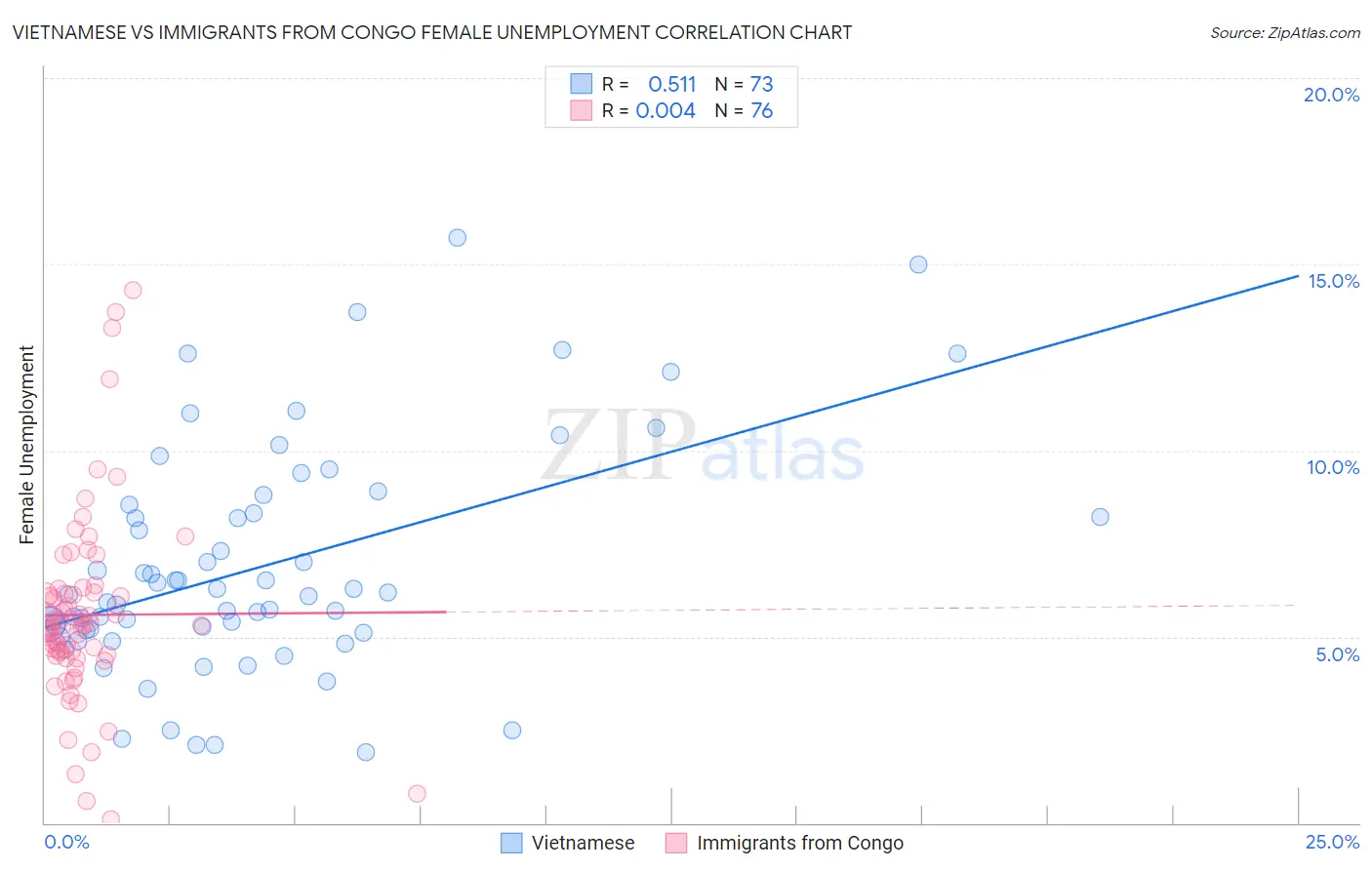Click the N = 73 value in legend
The image size is (1372, 870).
point(744,84)
